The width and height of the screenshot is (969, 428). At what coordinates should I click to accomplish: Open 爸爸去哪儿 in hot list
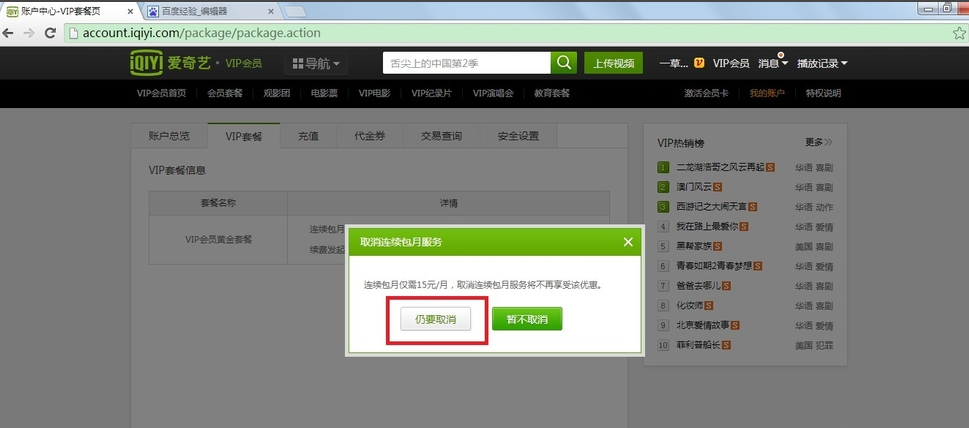click(x=699, y=286)
